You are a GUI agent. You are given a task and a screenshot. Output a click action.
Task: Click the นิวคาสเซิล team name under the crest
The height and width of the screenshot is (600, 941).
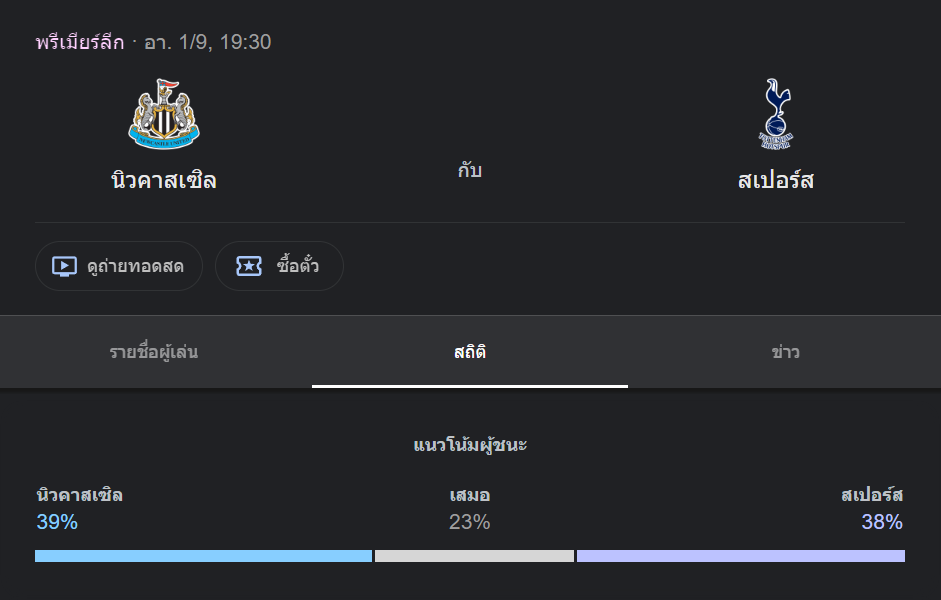(x=164, y=180)
